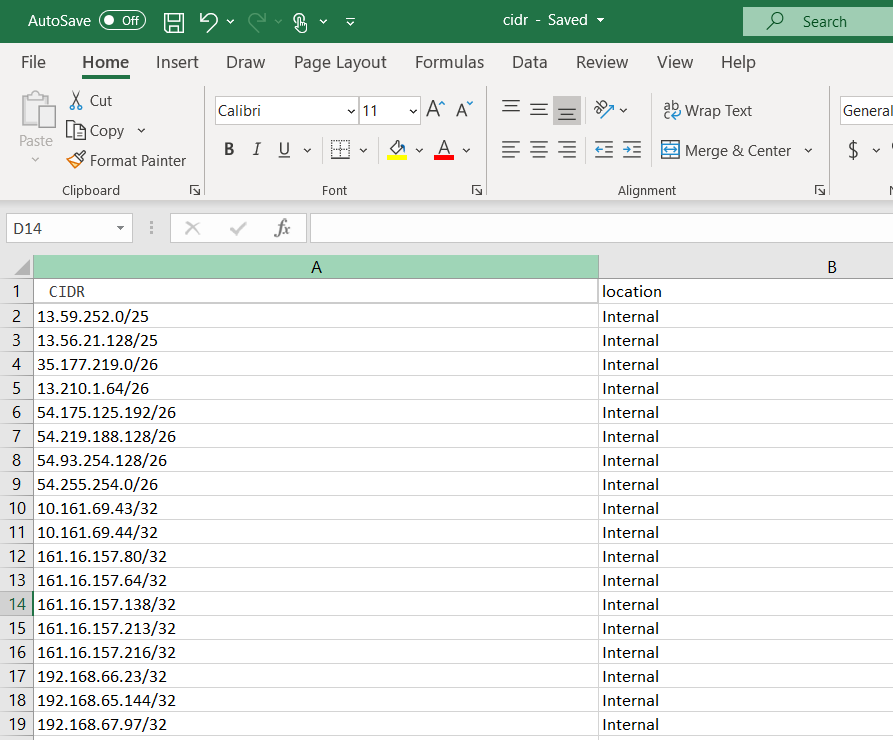
Task: Click the Format Painter brush icon
Action: coord(76,160)
